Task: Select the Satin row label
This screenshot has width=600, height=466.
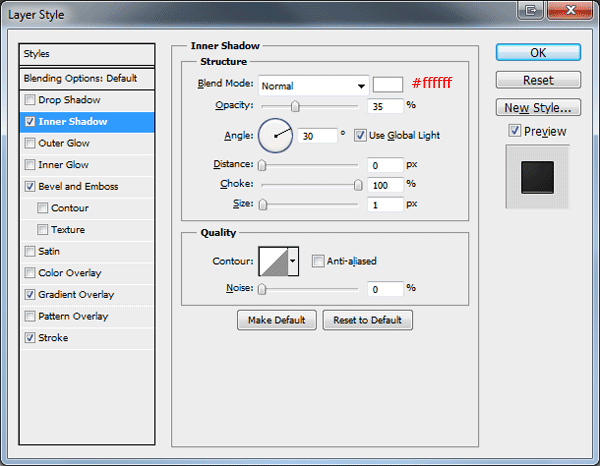Action: click(x=49, y=251)
